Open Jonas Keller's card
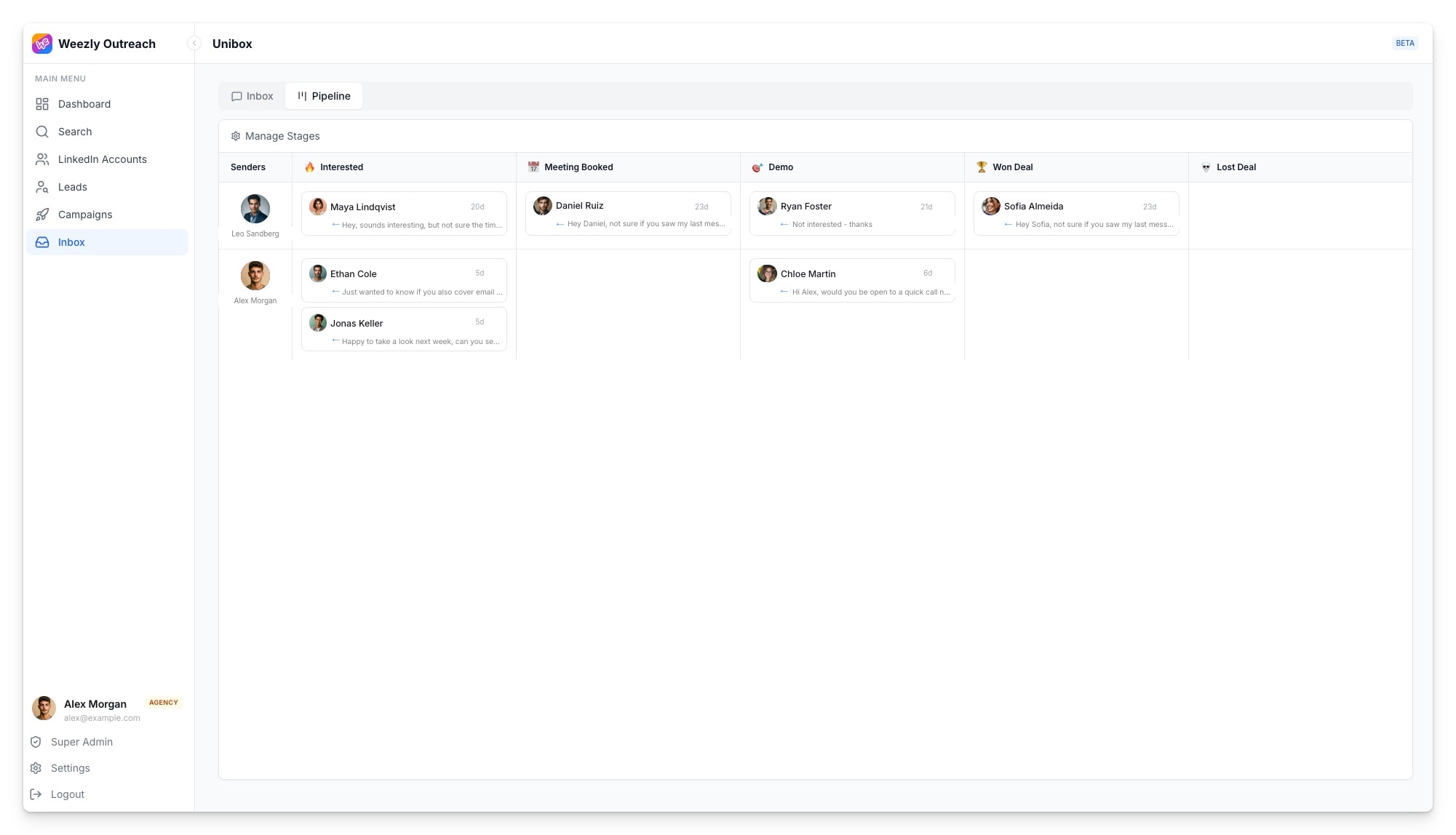The height and width of the screenshot is (835, 1456). pyautogui.click(x=404, y=329)
